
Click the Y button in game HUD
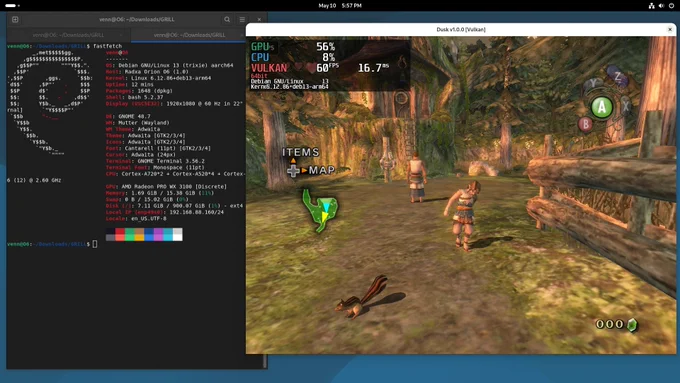pyautogui.click(x=592, y=84)
